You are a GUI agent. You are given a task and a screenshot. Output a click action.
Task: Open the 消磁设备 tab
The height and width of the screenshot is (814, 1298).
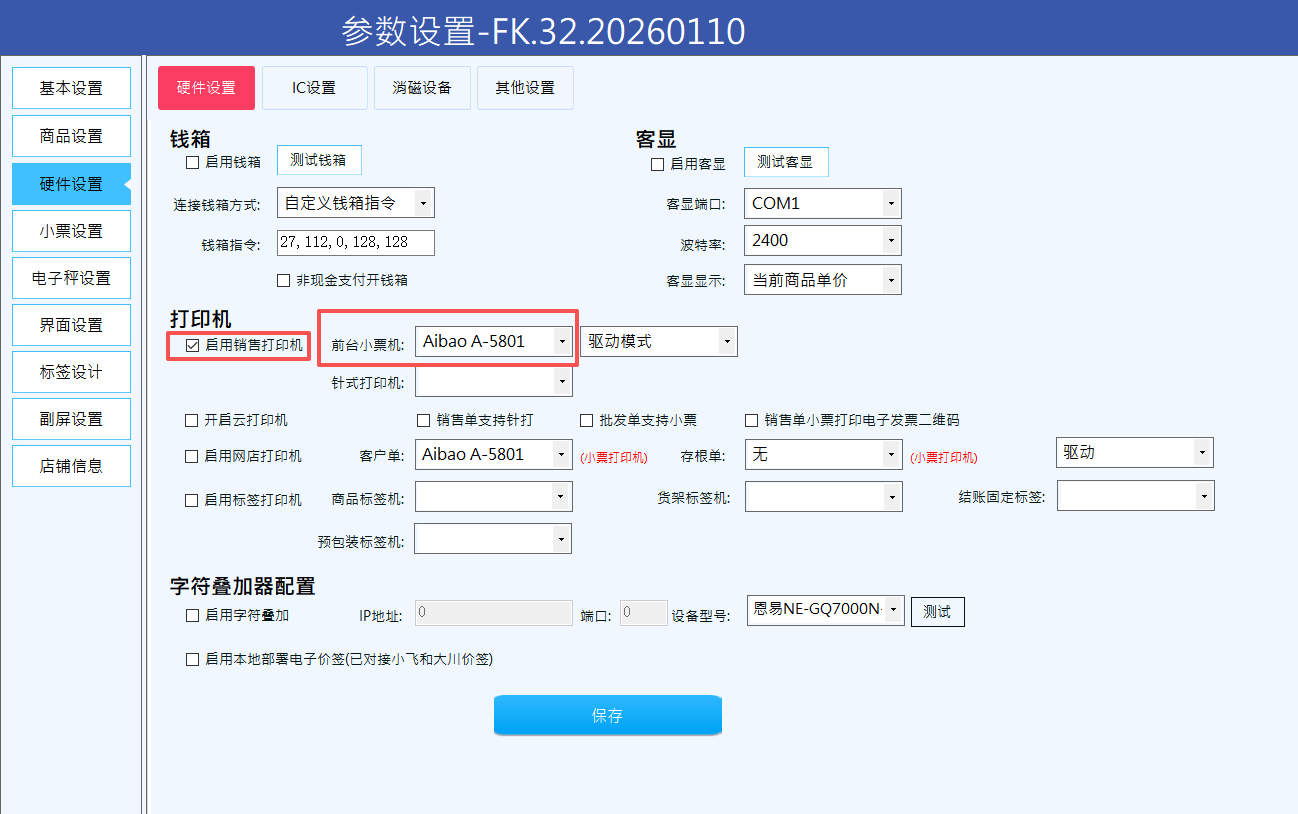pos(422,88)
